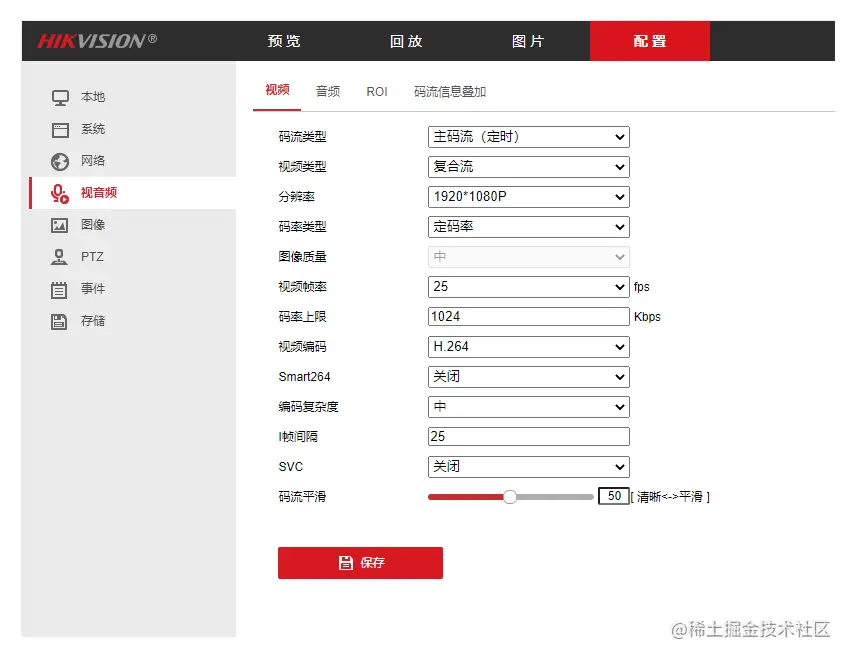
Task: Click the 本地 monitor icon in sidebar
Action: coord(60,98)
